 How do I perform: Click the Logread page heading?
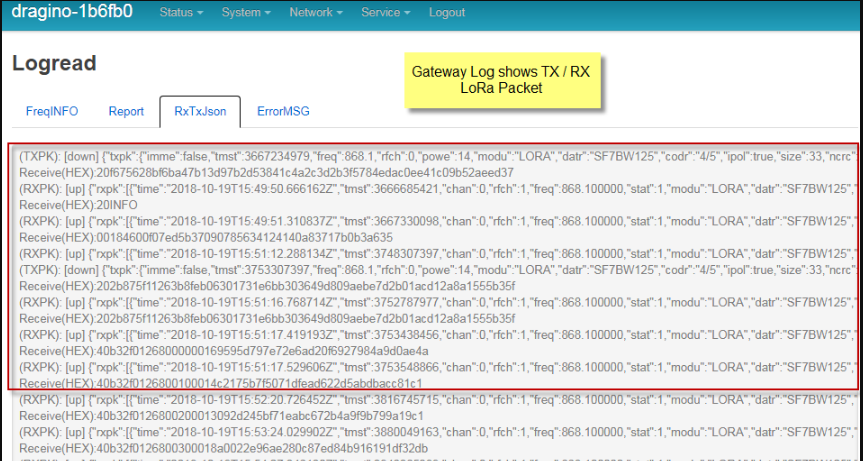click(54, 63)
